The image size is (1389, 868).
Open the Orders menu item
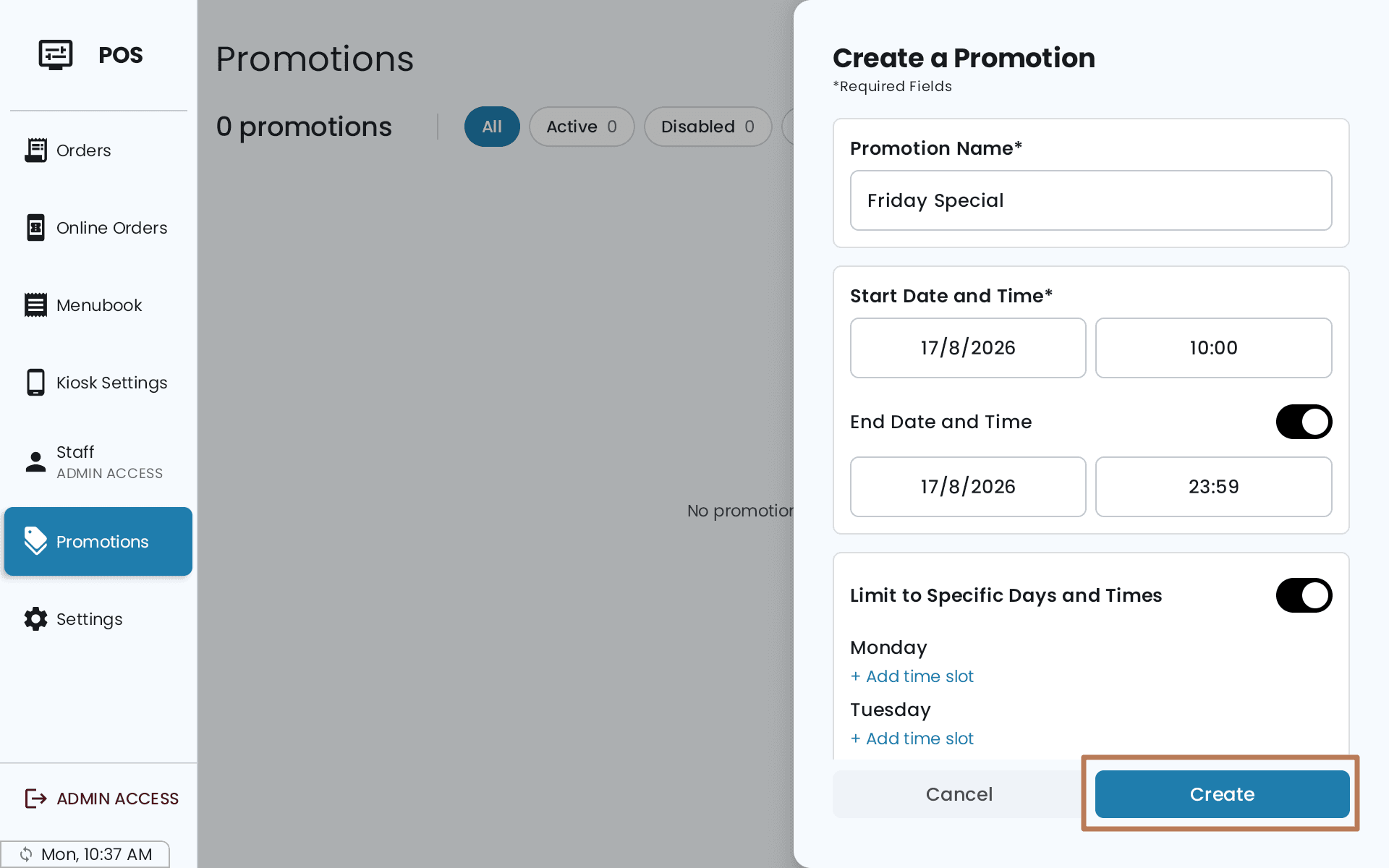click(83, 150)
